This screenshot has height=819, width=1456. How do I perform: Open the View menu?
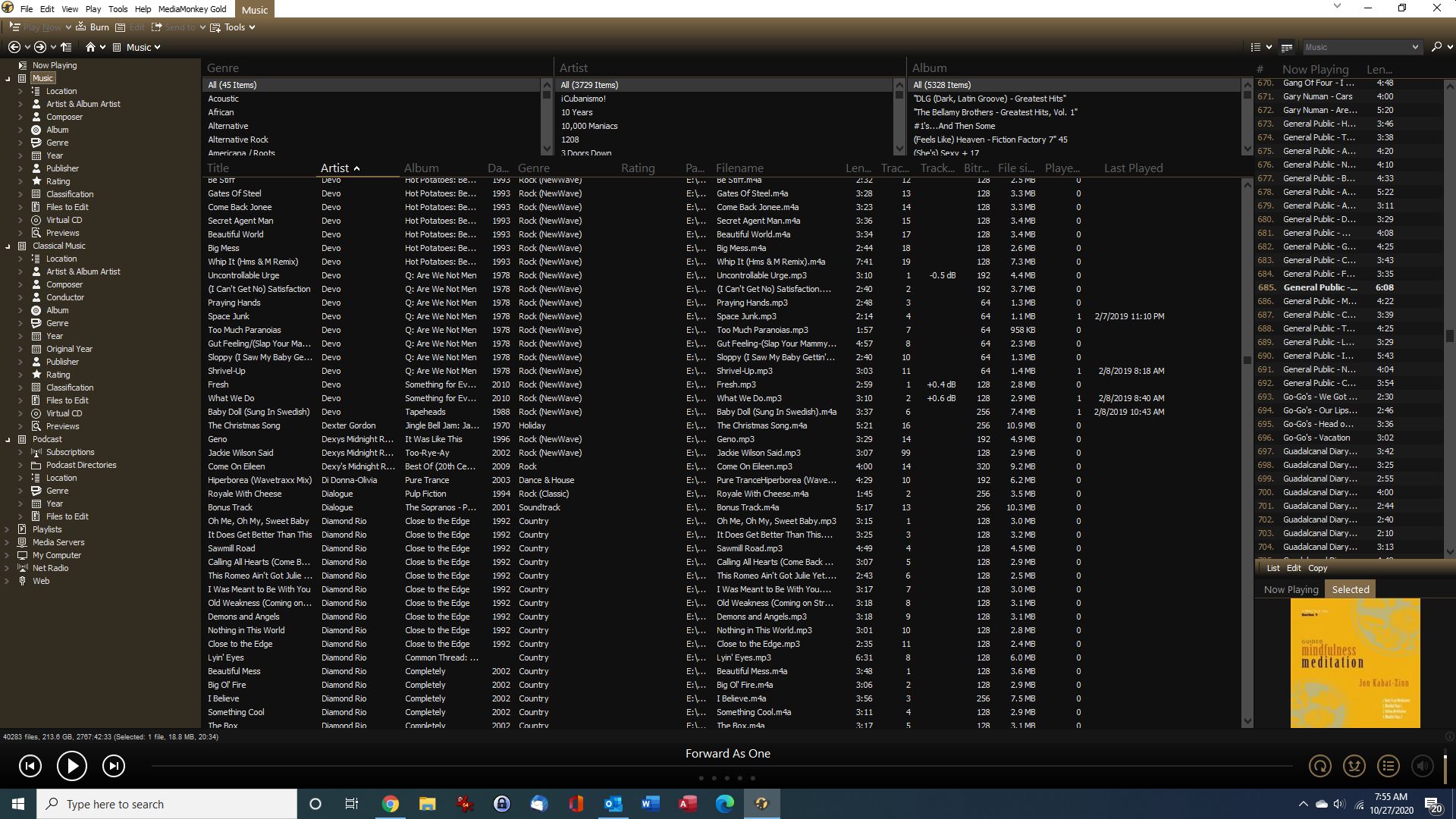tap(70, 9)
